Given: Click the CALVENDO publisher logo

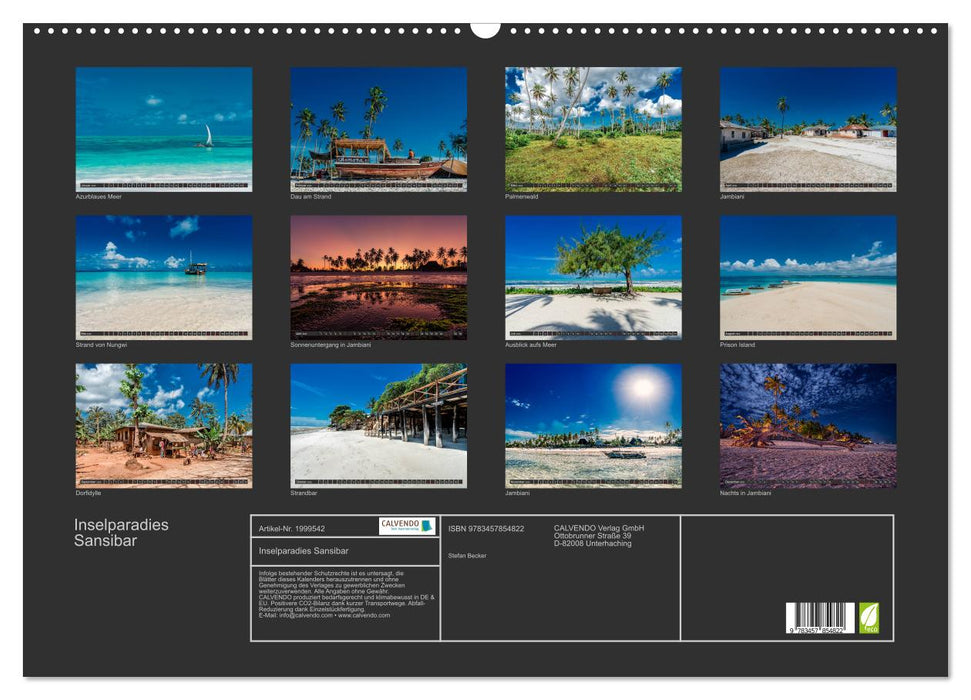Looking at the screenshot, I should [406, 524].
